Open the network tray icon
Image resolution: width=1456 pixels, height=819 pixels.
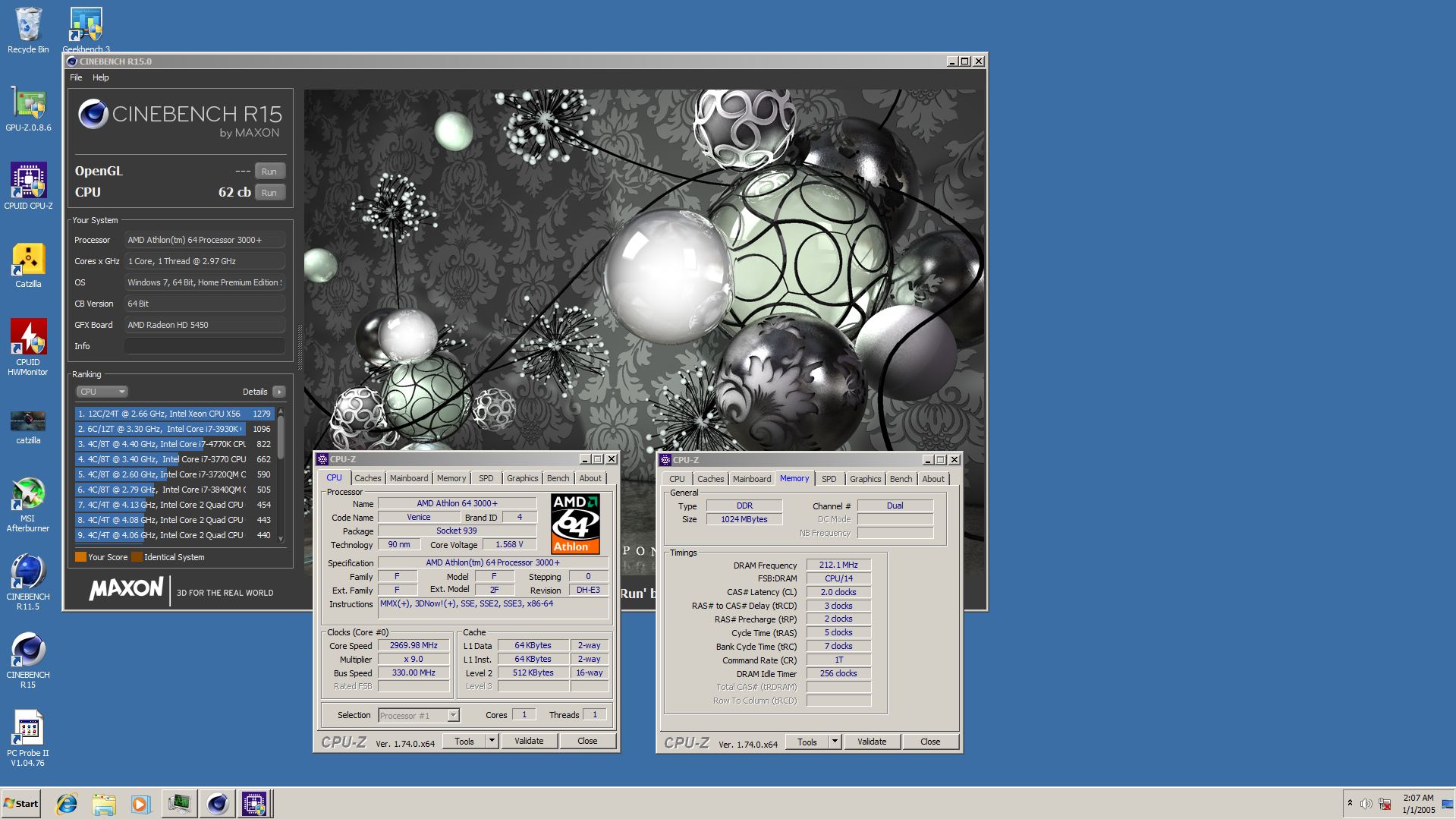click(x=1385, y=804)
